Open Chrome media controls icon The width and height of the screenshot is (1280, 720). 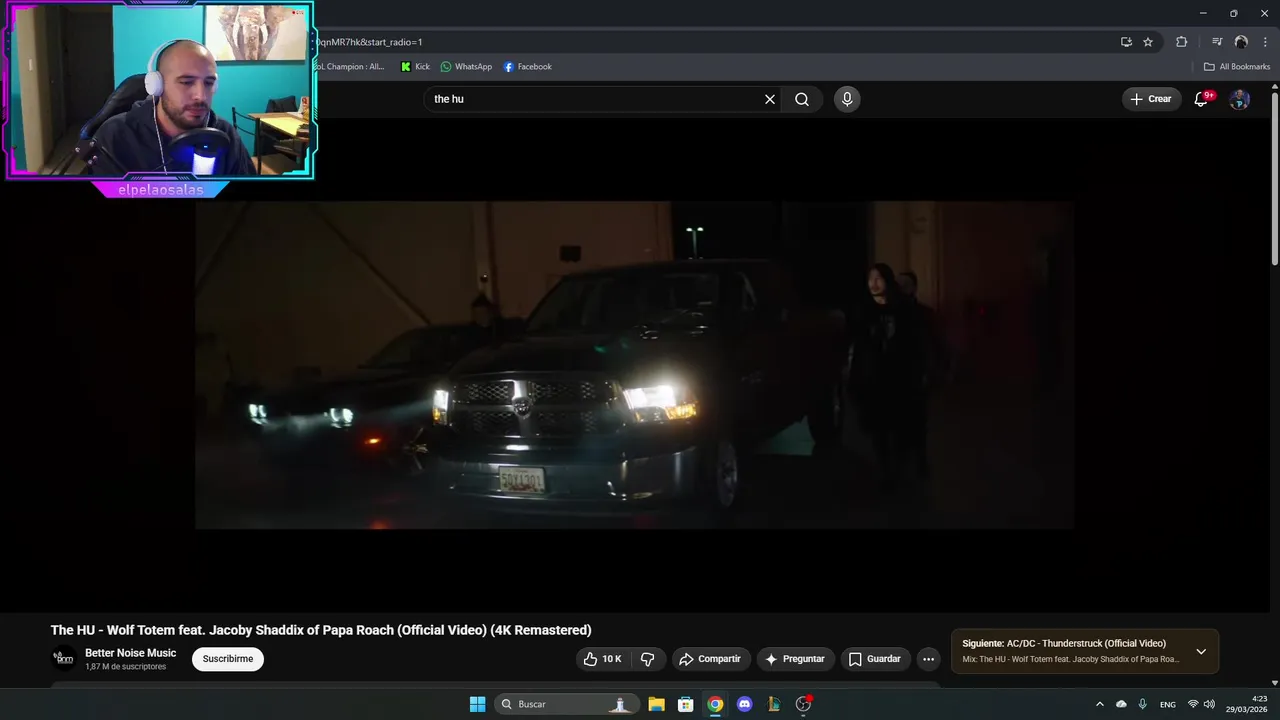[1217, 42]
